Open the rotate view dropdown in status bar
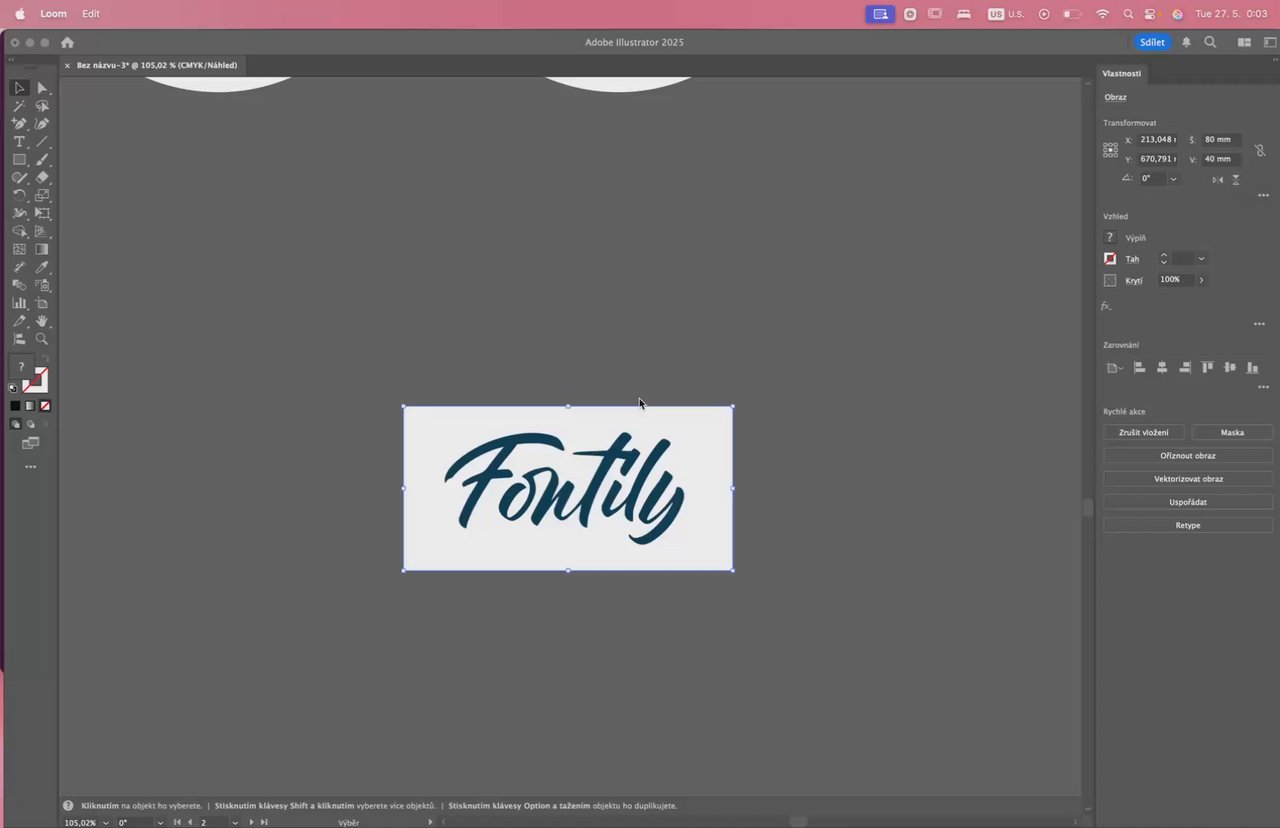Screen dimensions: 1280x828 click(160, 822)
